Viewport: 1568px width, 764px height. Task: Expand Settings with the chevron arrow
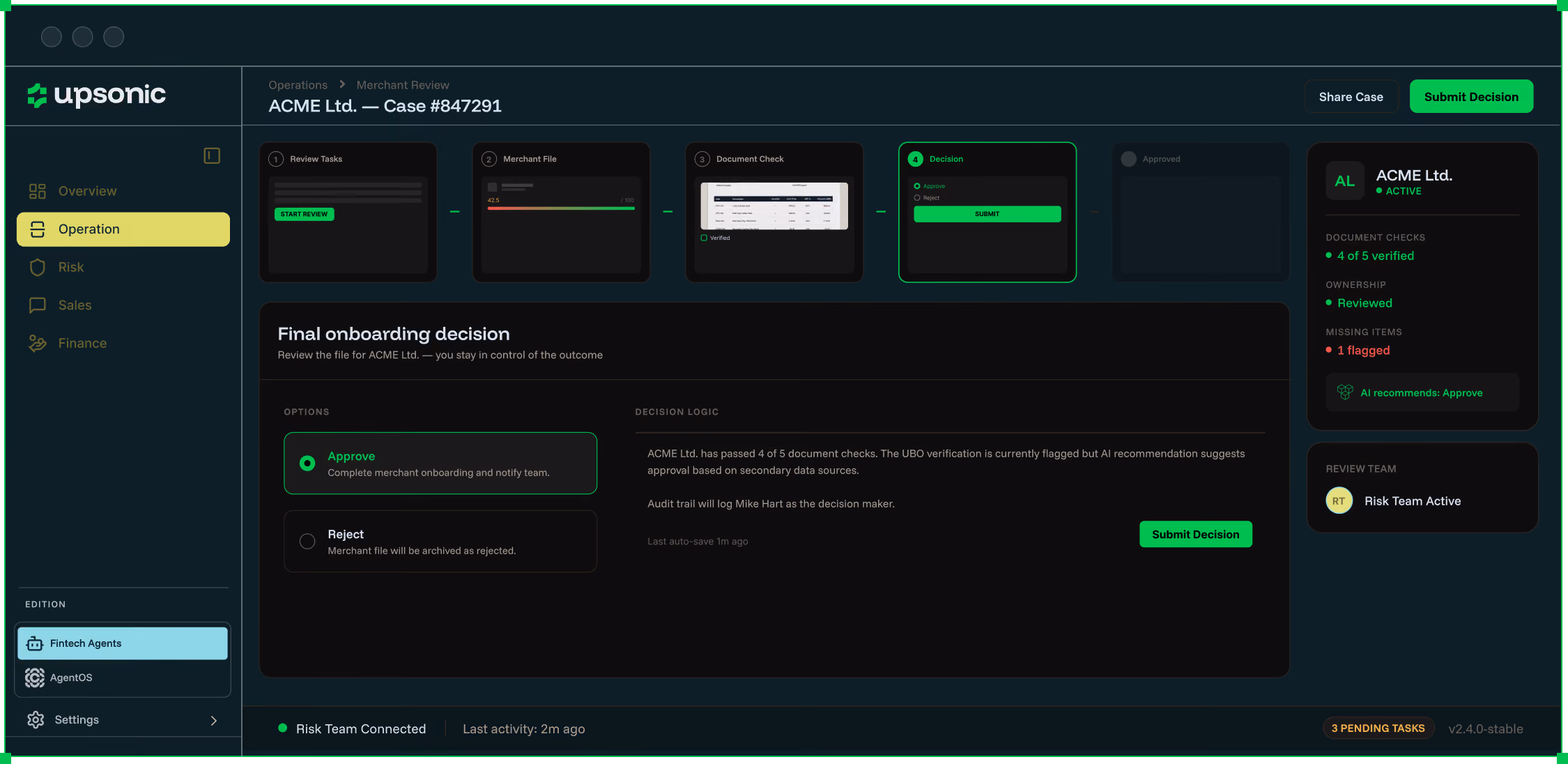point(214,720)
